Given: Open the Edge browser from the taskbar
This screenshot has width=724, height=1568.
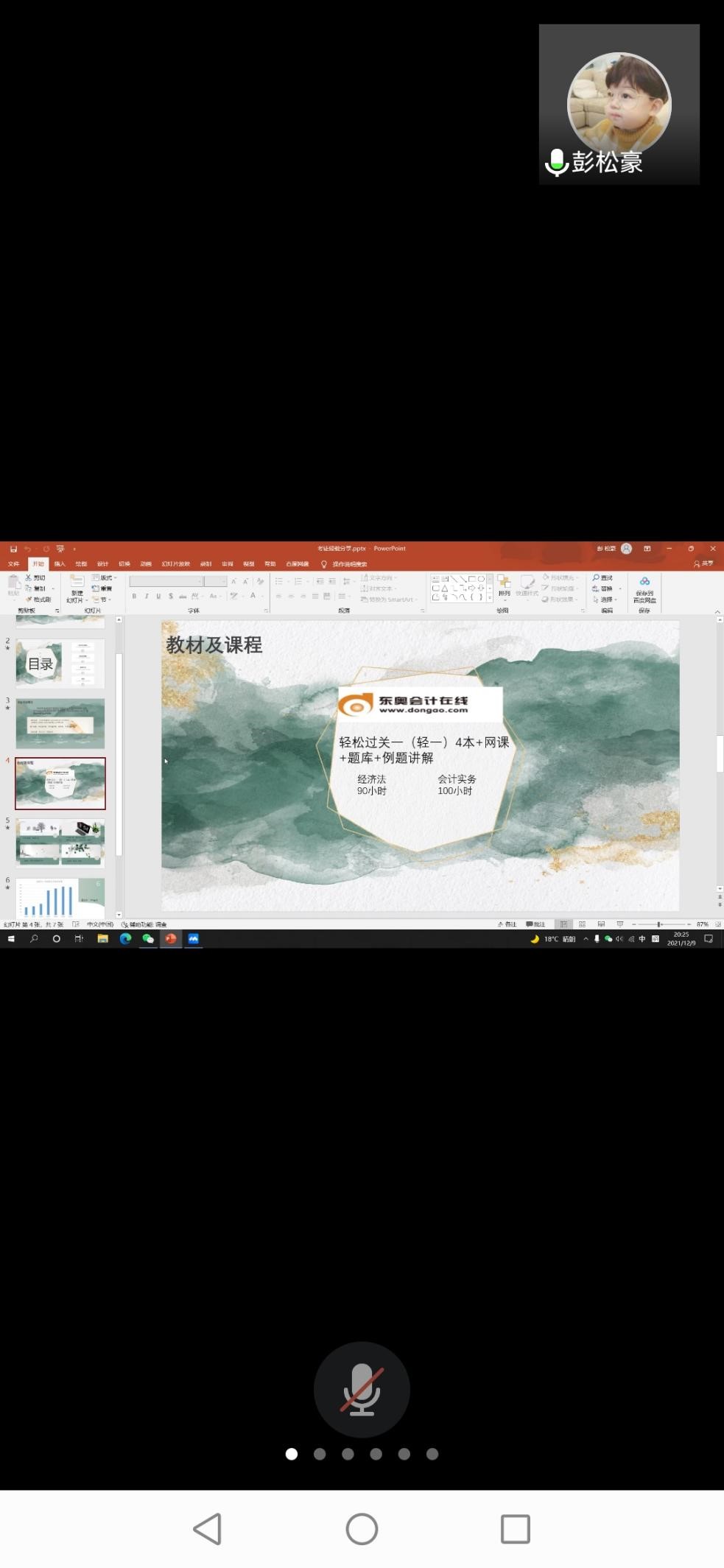Looking at the screenshot, I should pos(125,938).
